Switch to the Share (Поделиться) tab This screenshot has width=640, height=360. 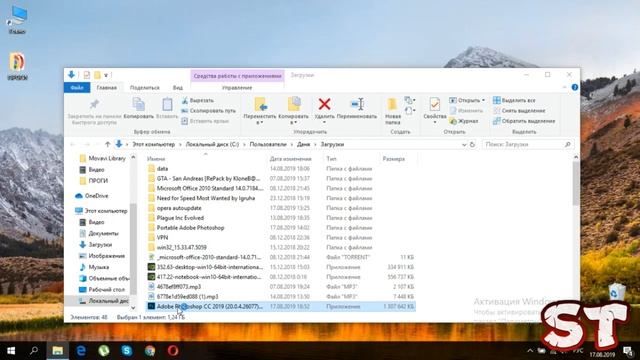pyautogui.click(x=144, y=87)
